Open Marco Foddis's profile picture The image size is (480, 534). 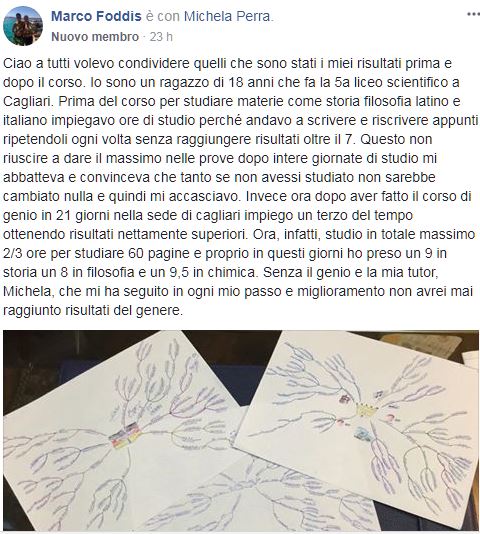23,26
